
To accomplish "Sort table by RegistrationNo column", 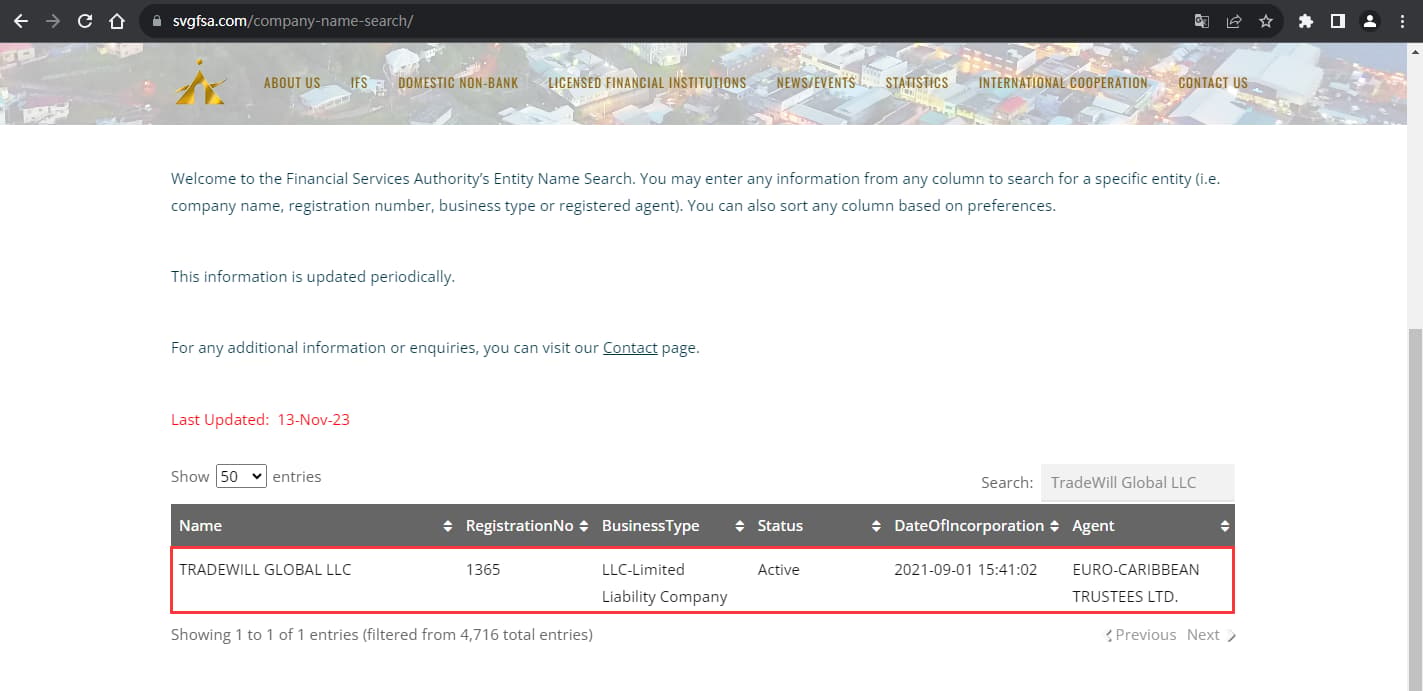I will (x=526, y=525).
